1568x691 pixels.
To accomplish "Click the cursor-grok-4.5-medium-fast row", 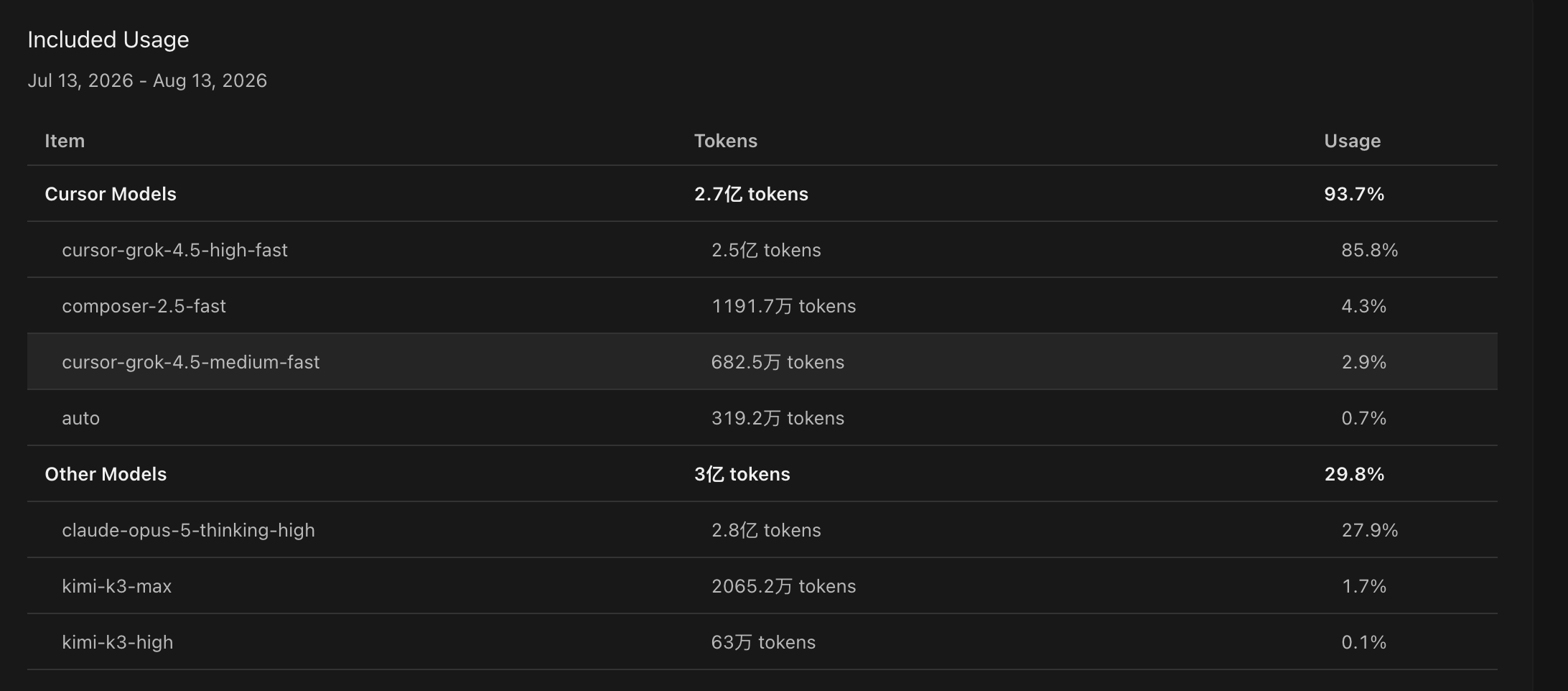I will [762, 362].
